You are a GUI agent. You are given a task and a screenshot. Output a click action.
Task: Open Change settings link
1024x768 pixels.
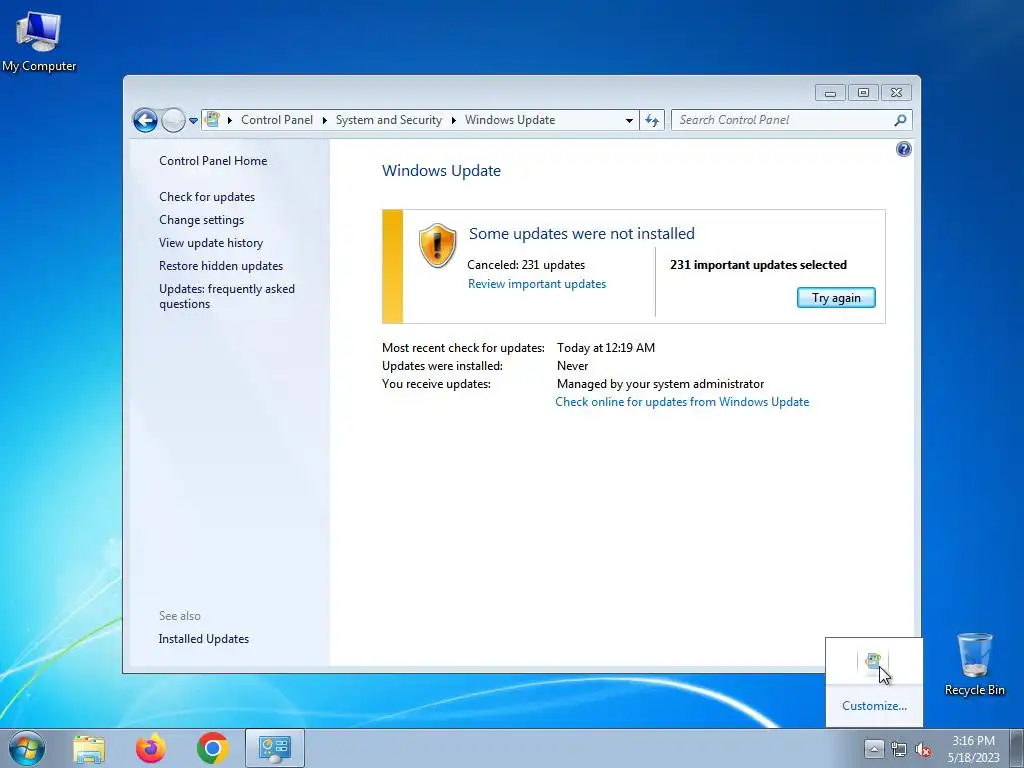(x=202, y=220)
